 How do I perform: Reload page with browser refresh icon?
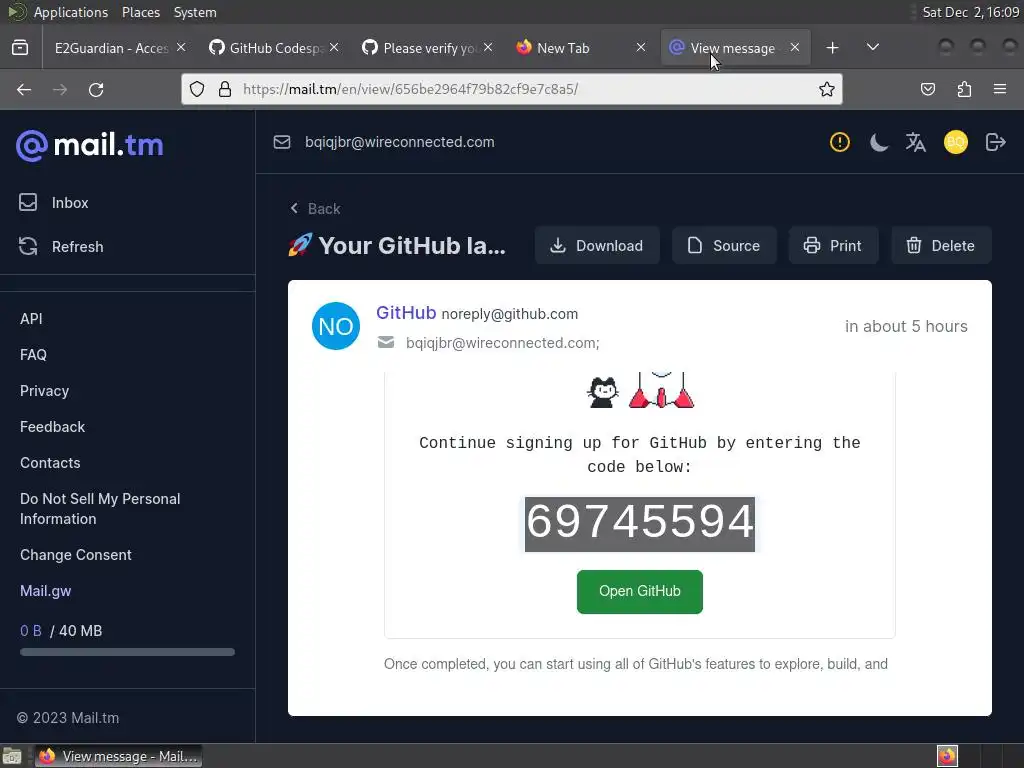point(96,89)
